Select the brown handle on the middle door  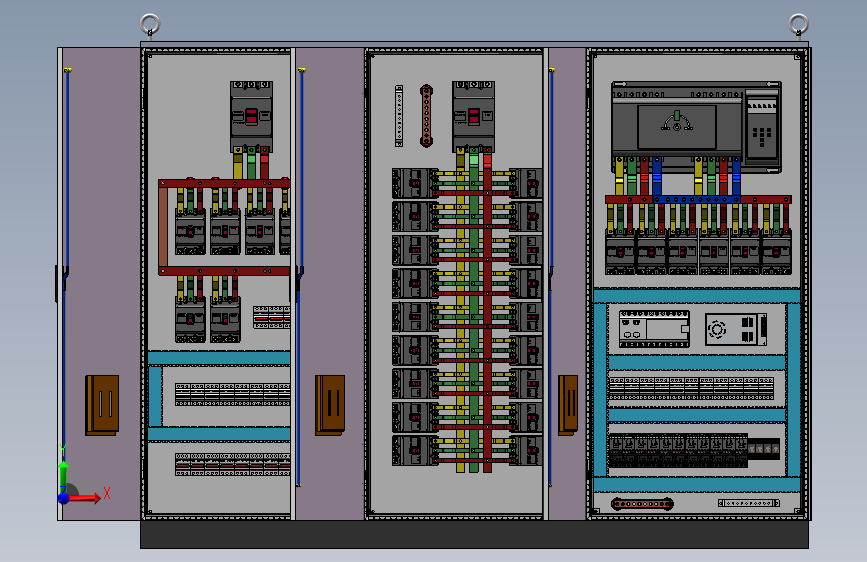pos(330,405)
